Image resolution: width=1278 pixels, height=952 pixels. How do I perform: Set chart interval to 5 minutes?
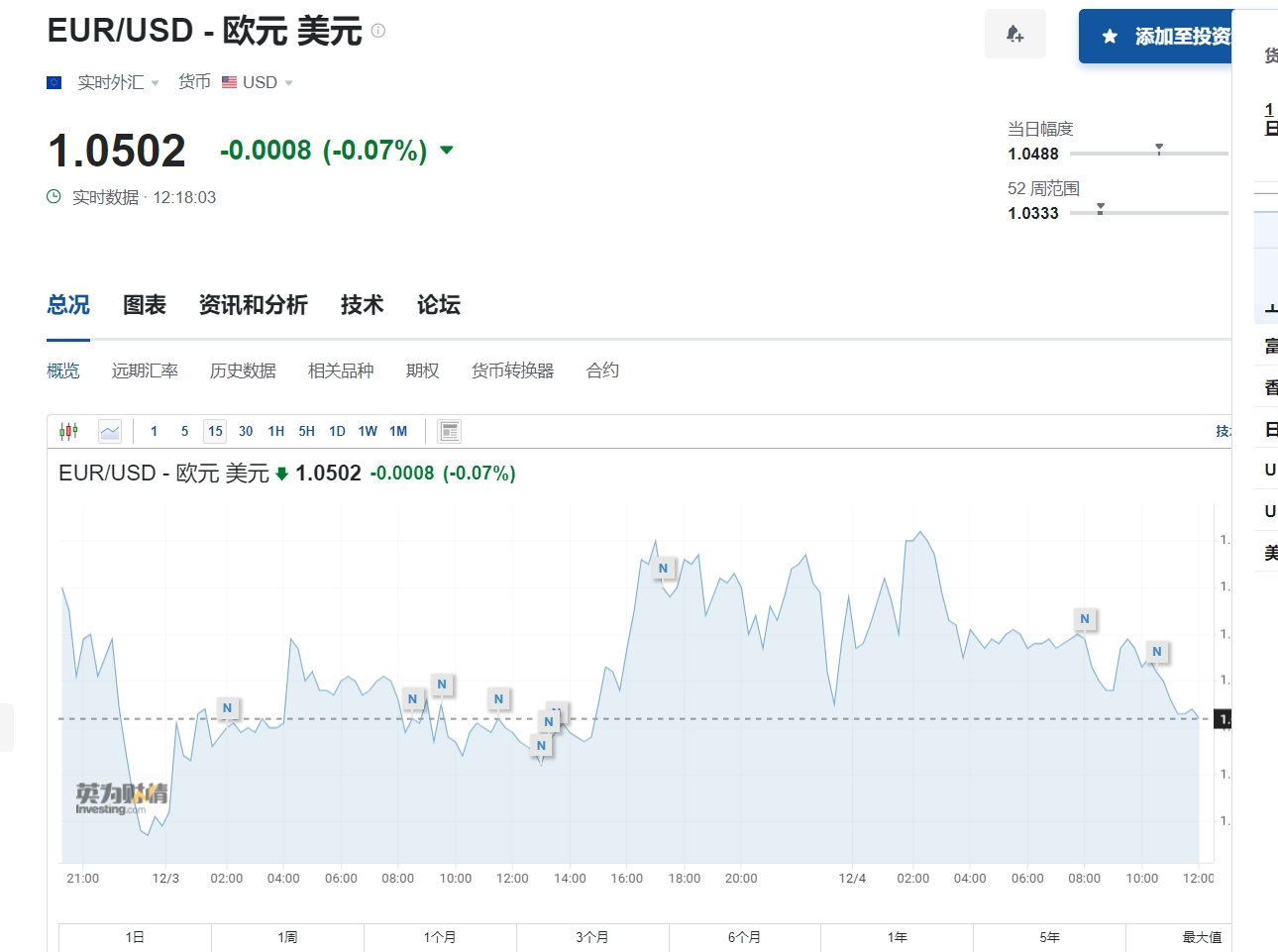[x=184, y=431]
